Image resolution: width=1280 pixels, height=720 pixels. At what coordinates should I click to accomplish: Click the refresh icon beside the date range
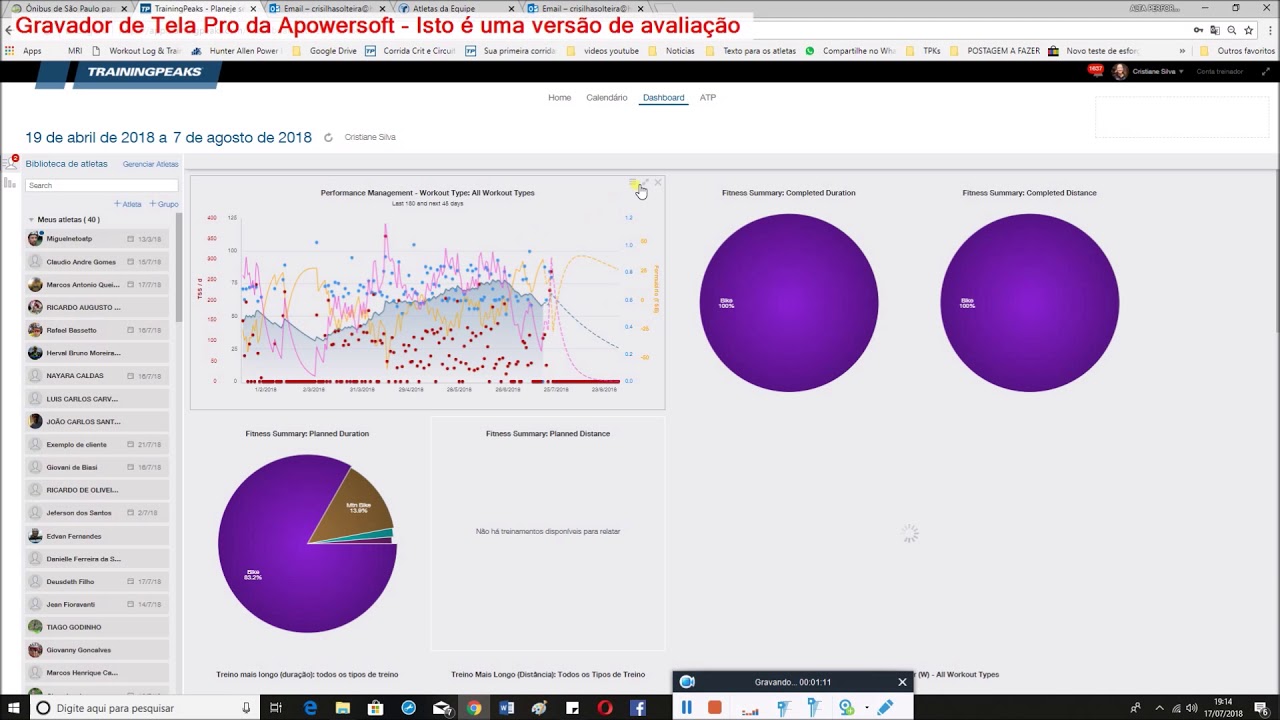328,138
